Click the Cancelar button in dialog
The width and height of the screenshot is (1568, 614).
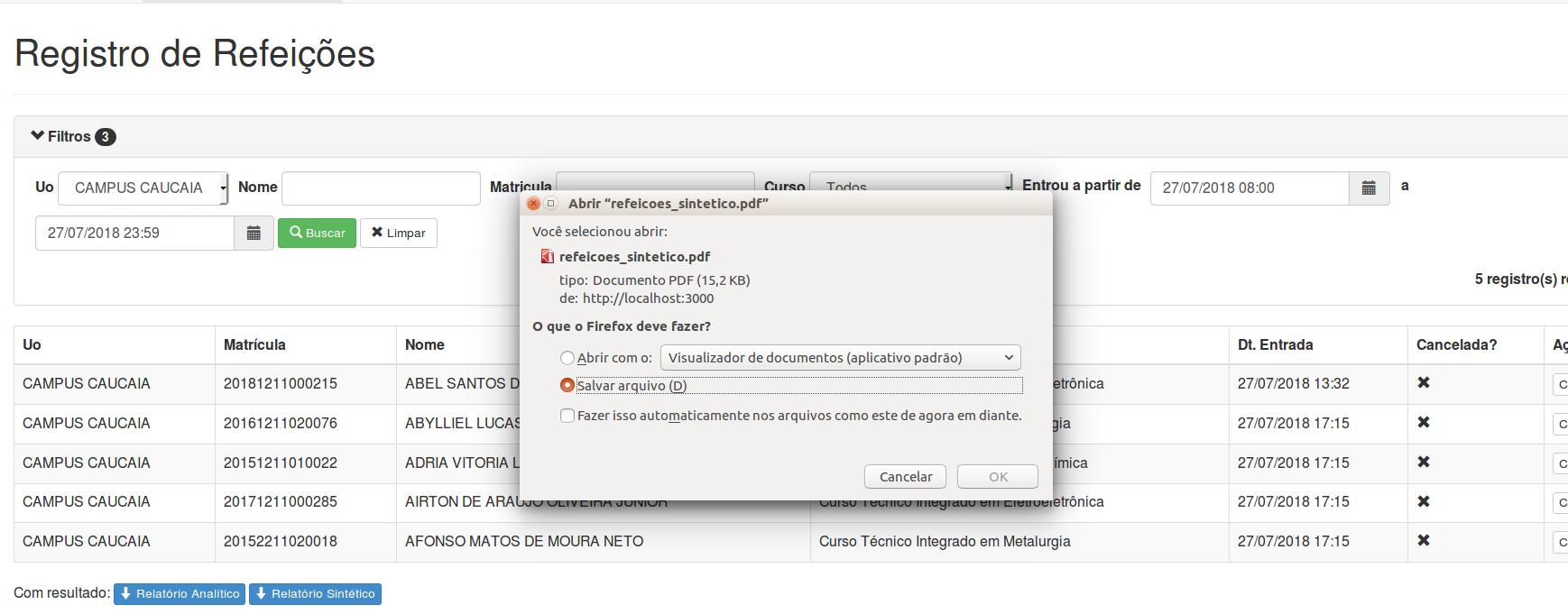tap(906, 476)
